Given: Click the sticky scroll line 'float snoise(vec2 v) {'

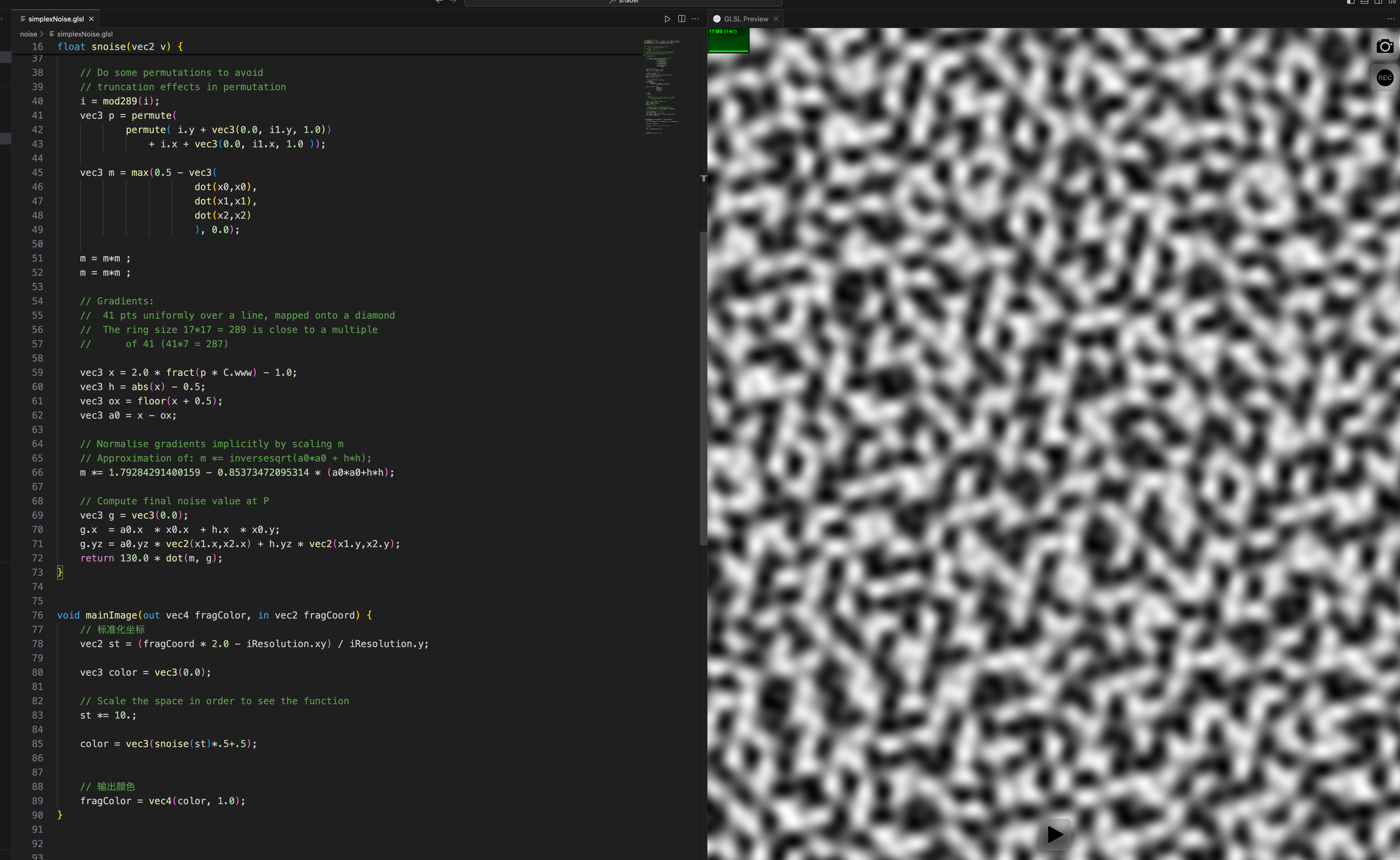Looking at the screenshot, I should pyautogui.click(x=120, y=47).
